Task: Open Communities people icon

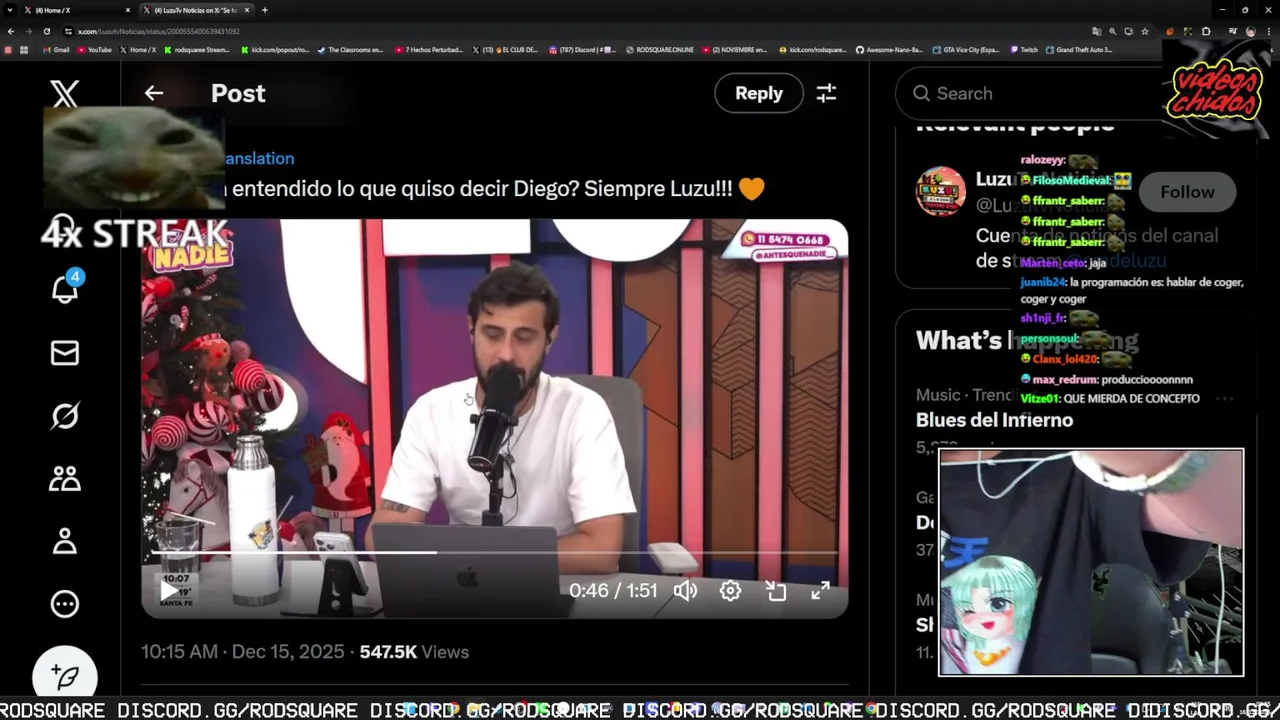Action: (65, 479)
